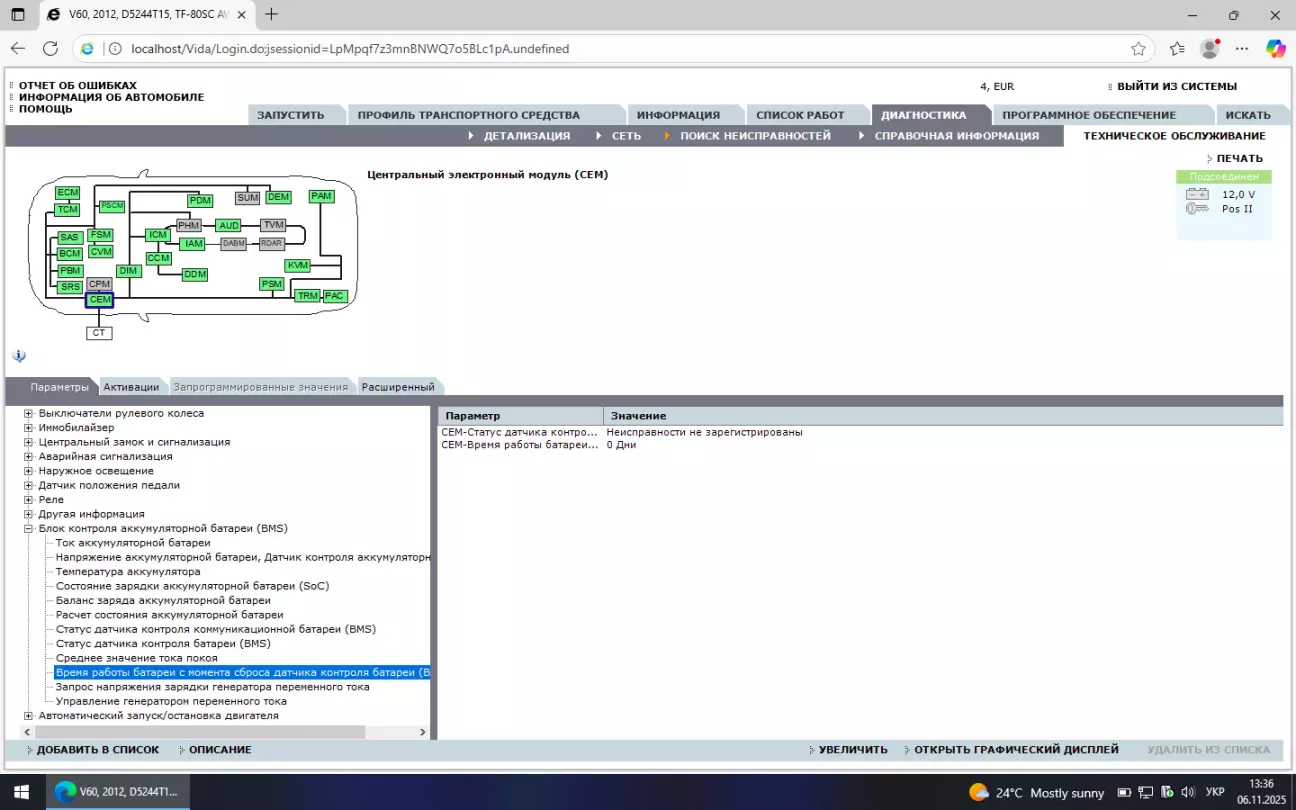The height and width of the screenshot is (810, 1296).
Task: Click the PAM module node
Action: tap(321, 196)
